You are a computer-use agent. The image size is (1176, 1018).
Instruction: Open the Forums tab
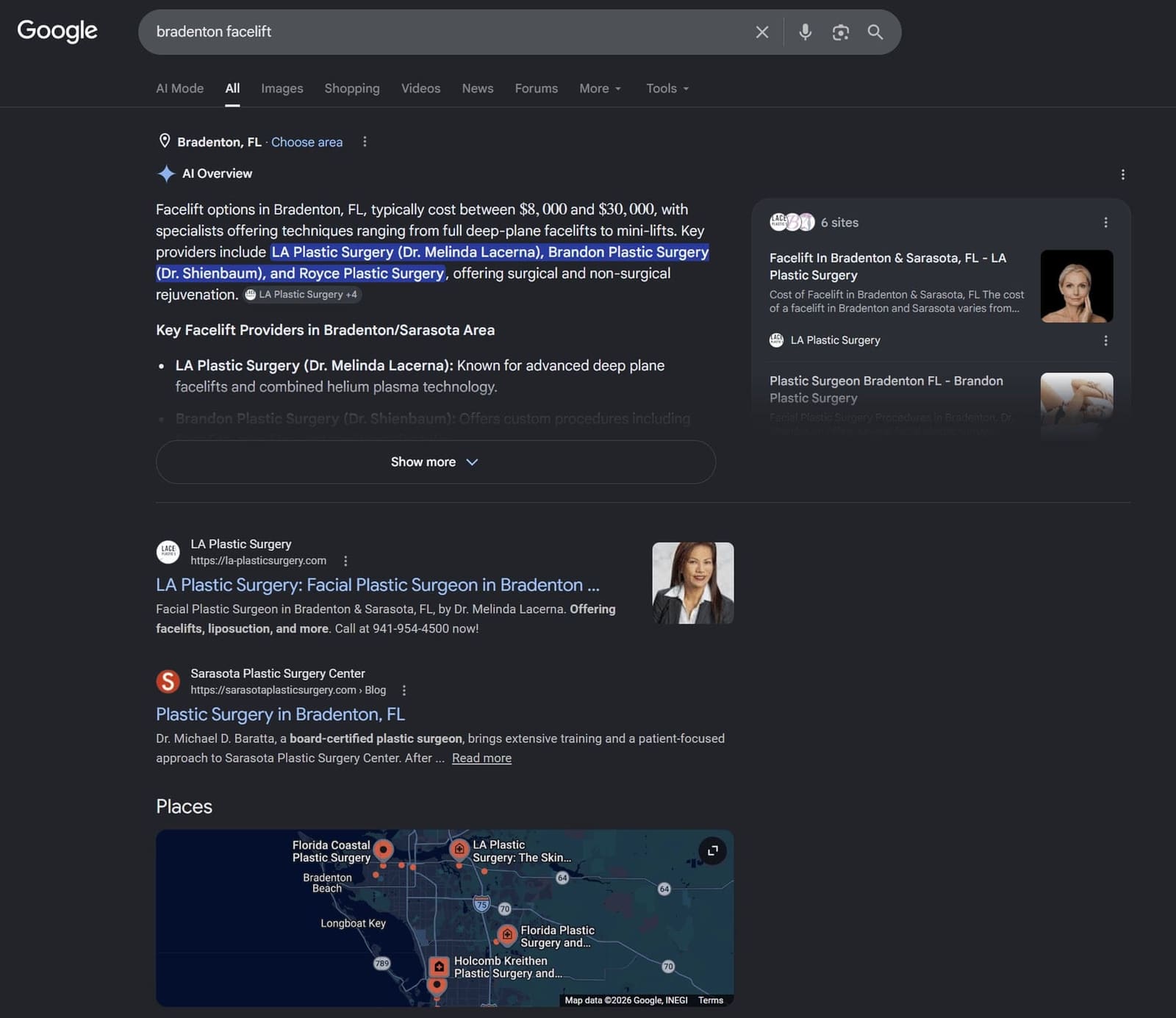point(537,88)
